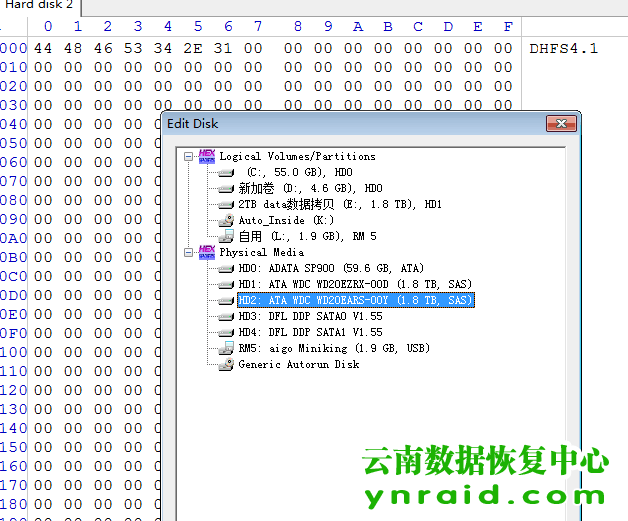Click the removable drive icon for L:

[225, 236]
